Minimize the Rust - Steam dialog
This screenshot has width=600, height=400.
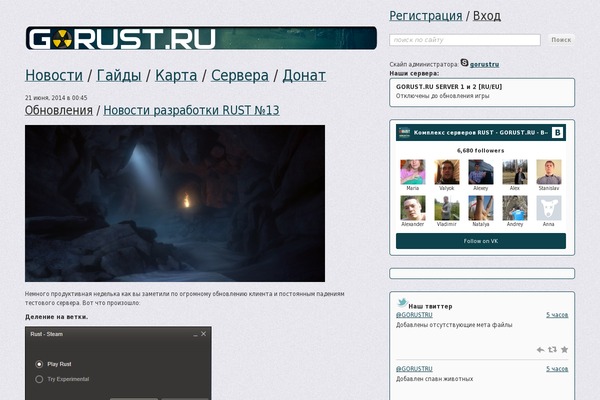196,334
